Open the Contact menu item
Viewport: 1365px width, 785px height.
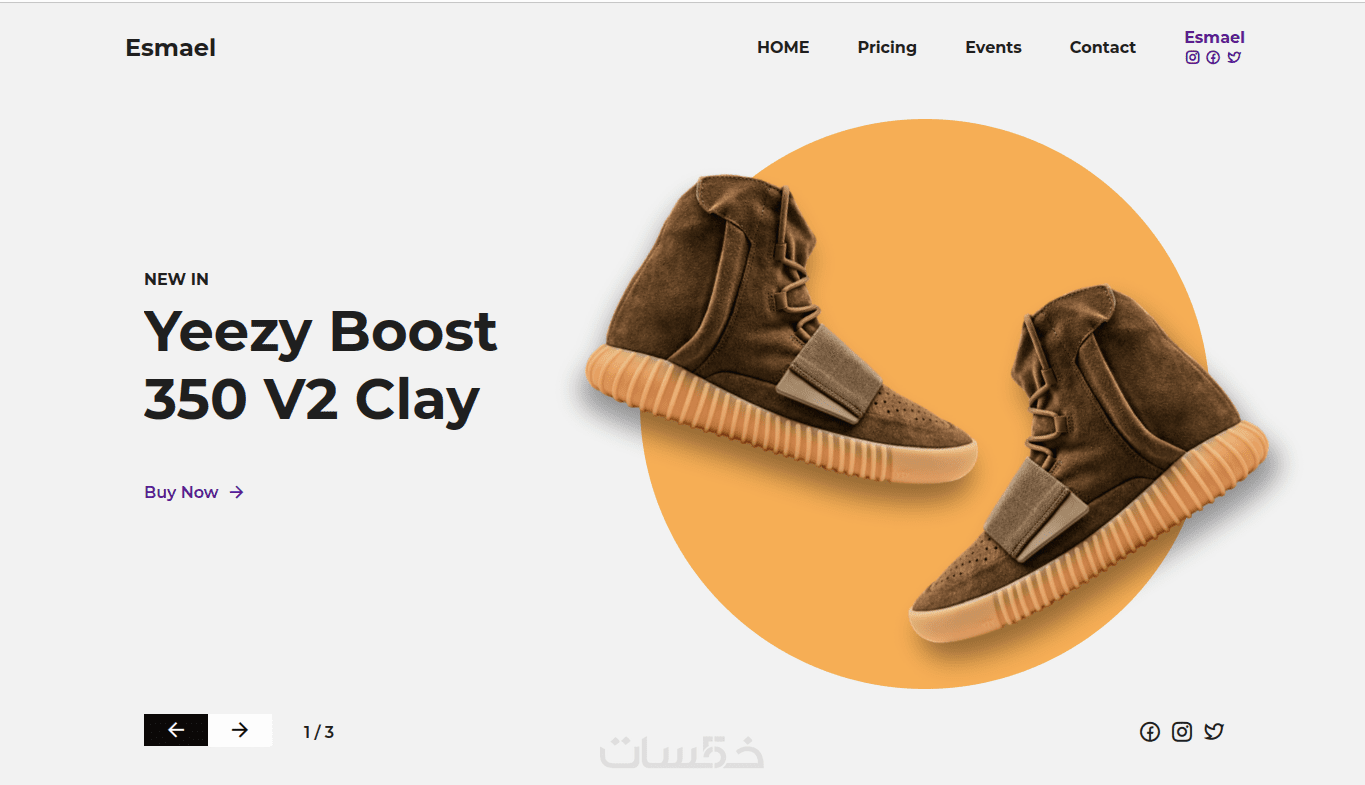click(1103, 47)
